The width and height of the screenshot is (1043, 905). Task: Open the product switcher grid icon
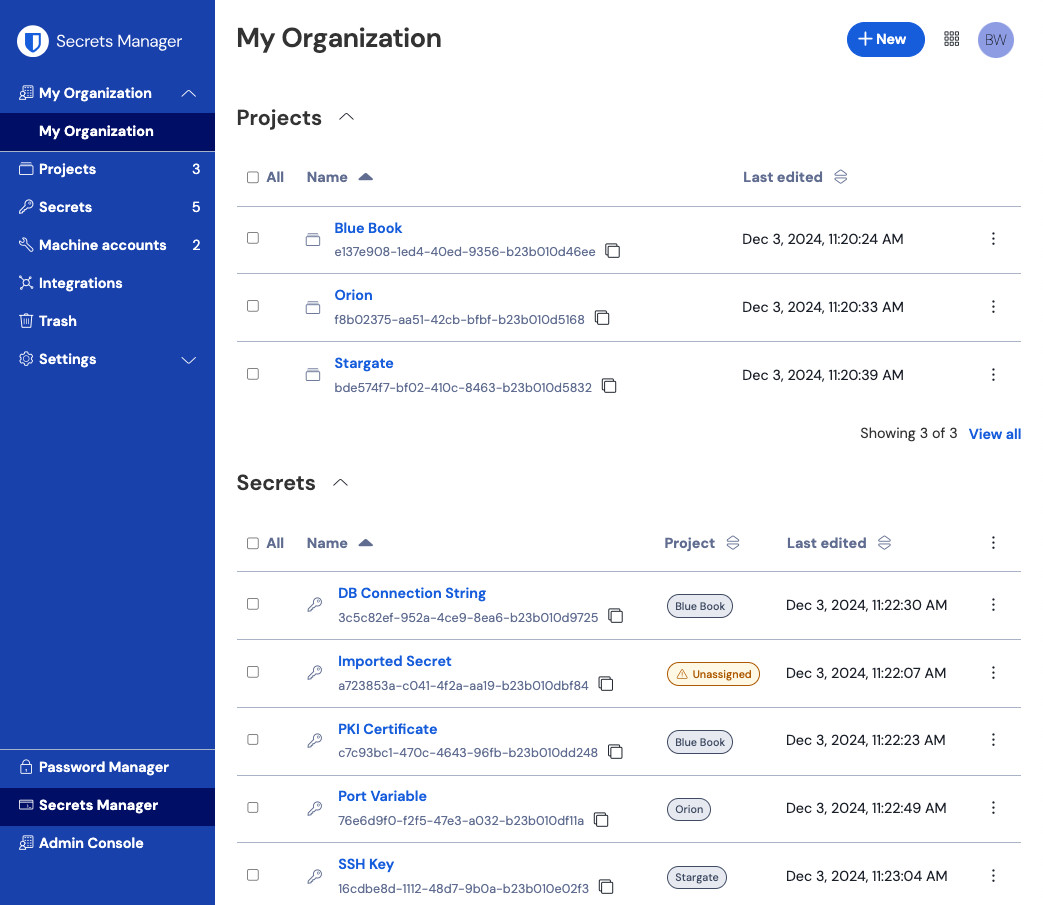tap(951, 39)
